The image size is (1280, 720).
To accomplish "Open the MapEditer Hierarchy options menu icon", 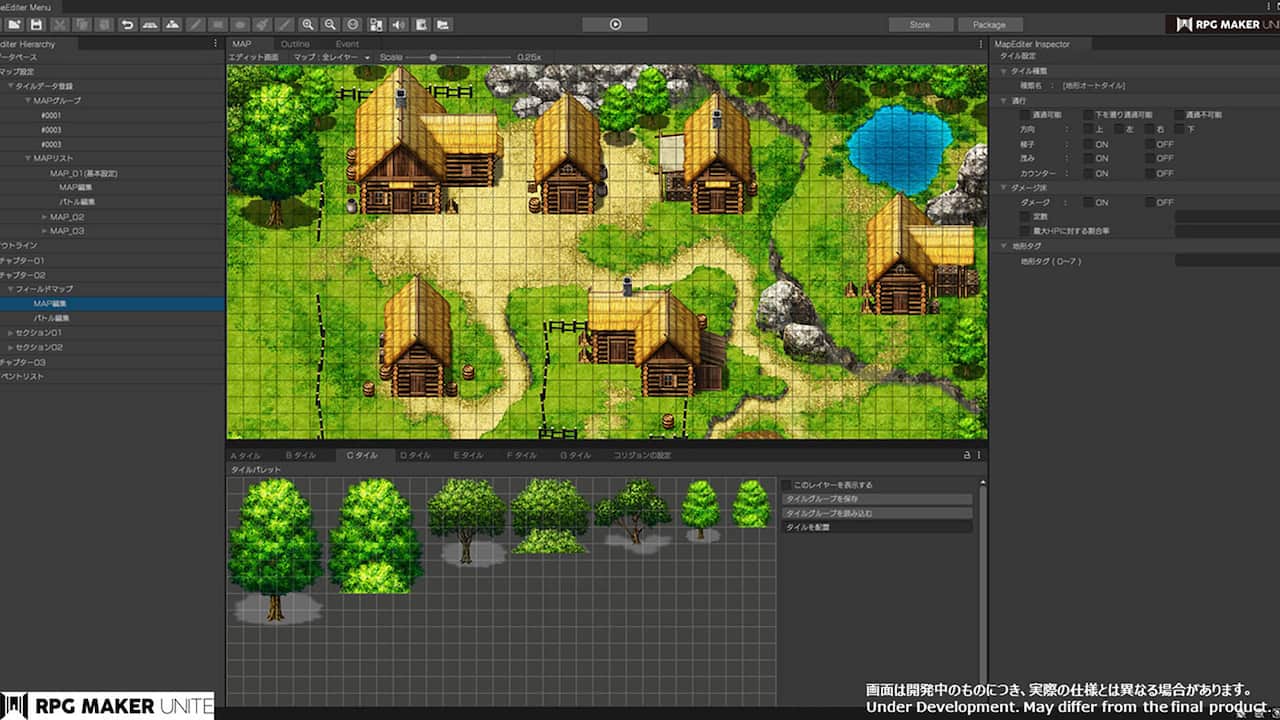I will click(x=215, y=44).
